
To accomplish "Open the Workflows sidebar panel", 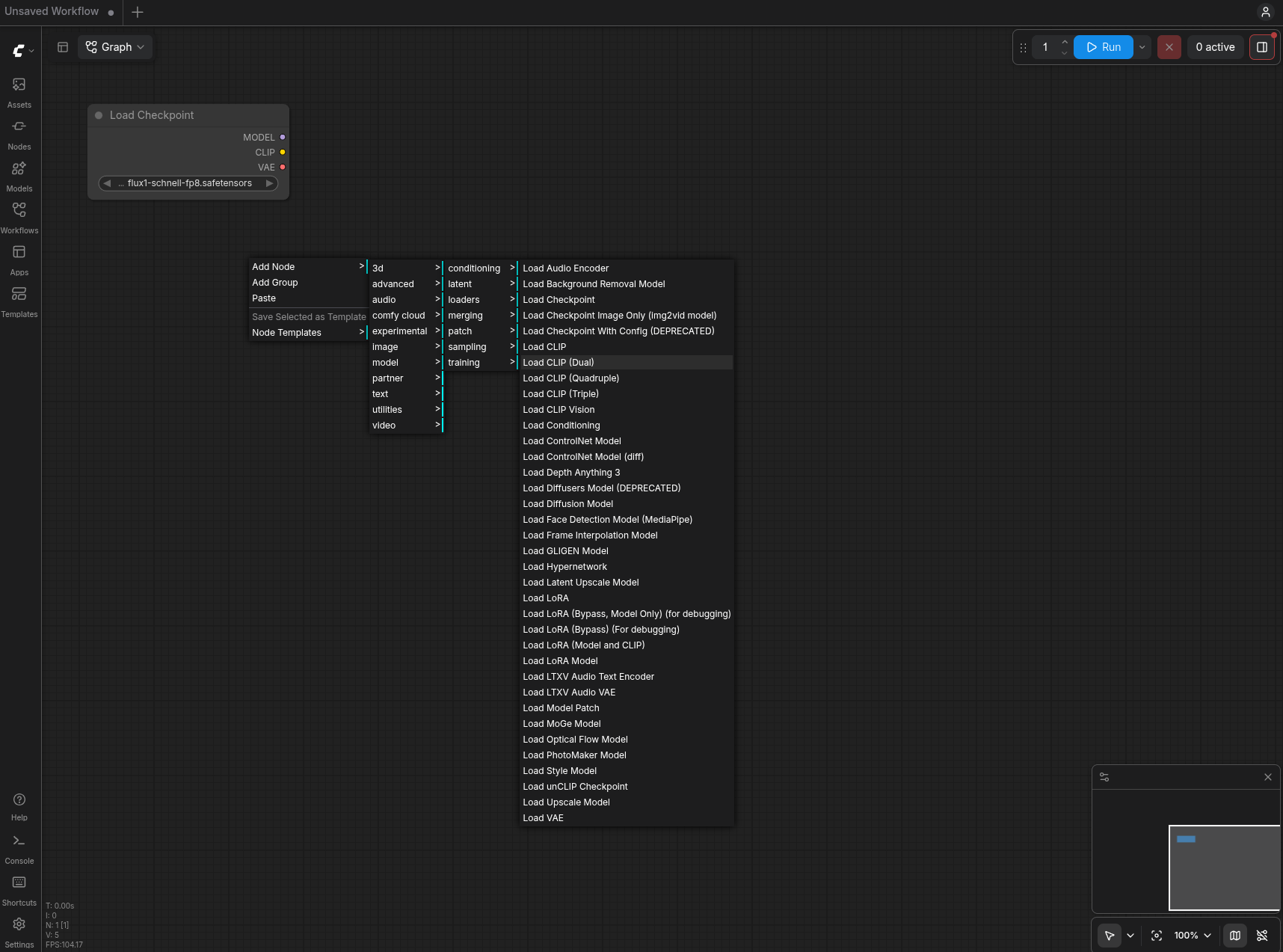I will point(19,218).
